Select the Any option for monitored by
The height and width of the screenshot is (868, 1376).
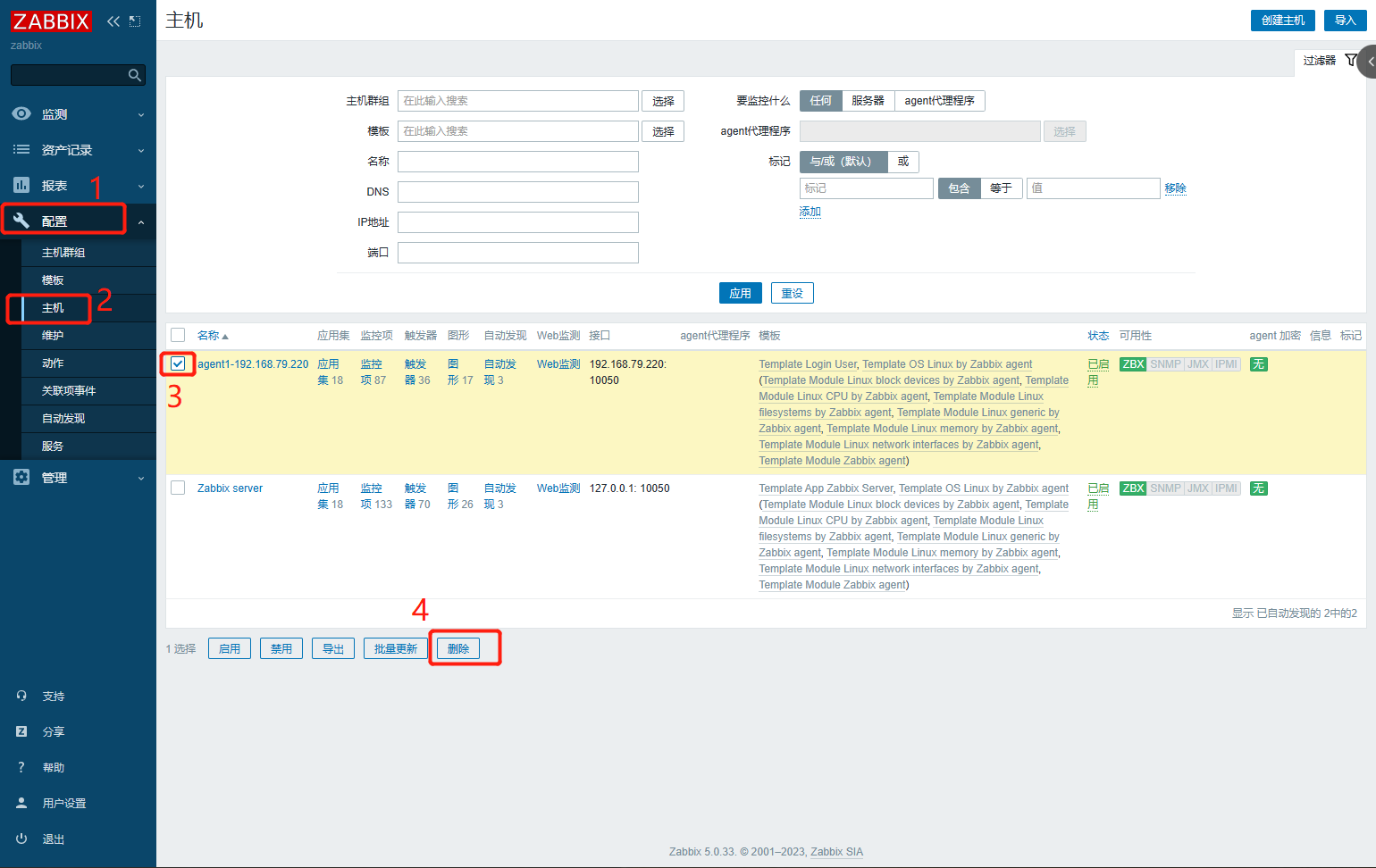point(820,101)
